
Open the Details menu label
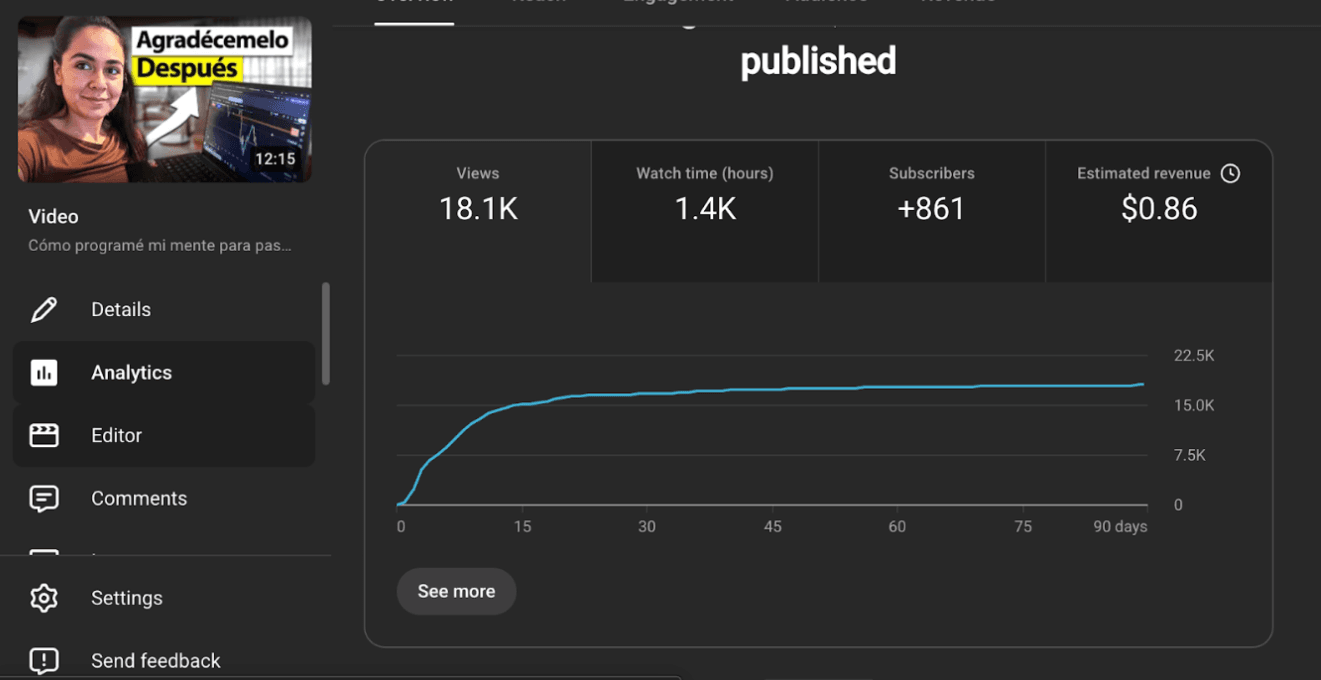(x=121, y=310)
